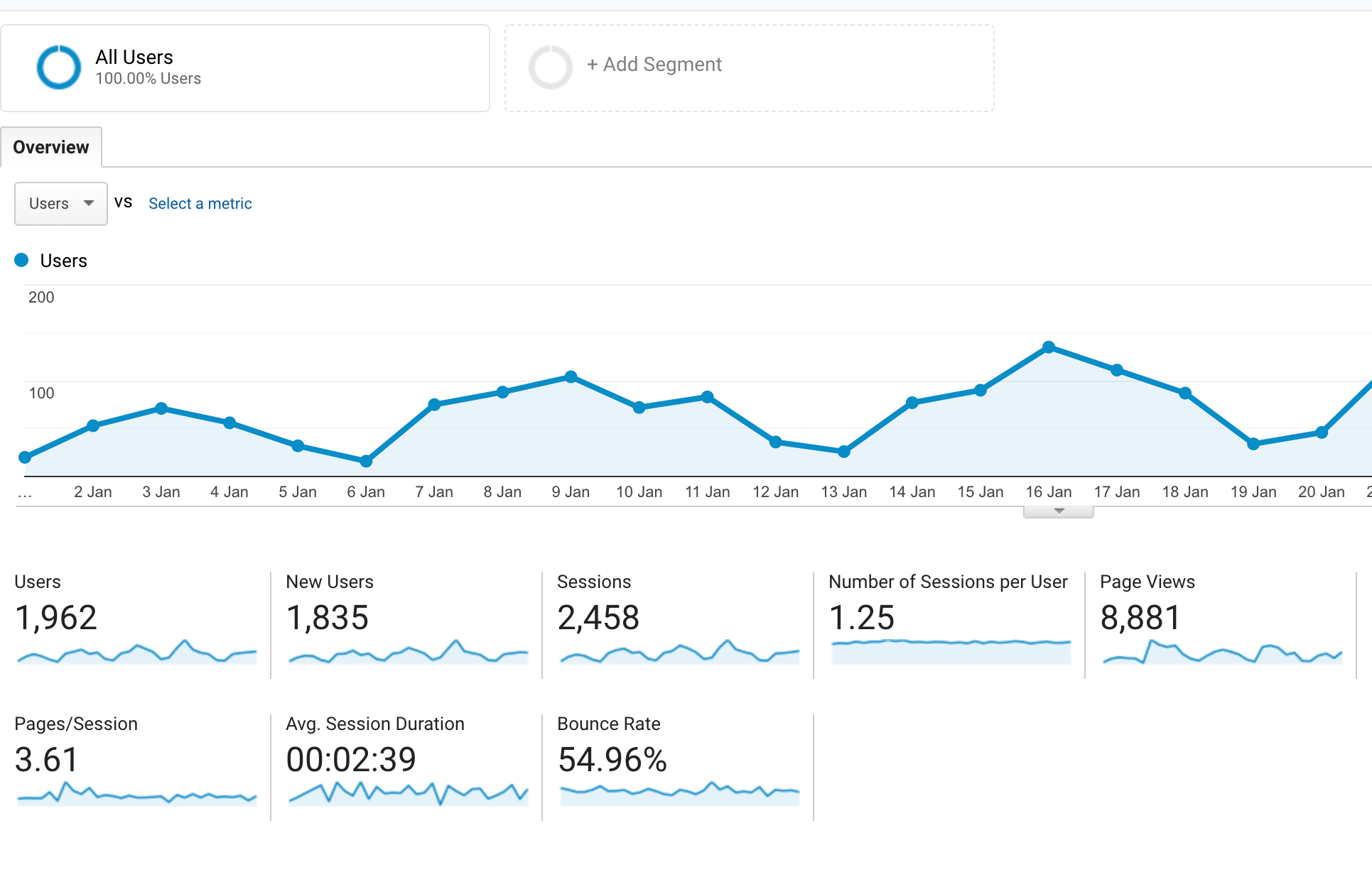Image resolution: width=1372 pixels, height=882 pixels.
Task: Expand the Users metric dropdown
Action: [x=61, y=203]
